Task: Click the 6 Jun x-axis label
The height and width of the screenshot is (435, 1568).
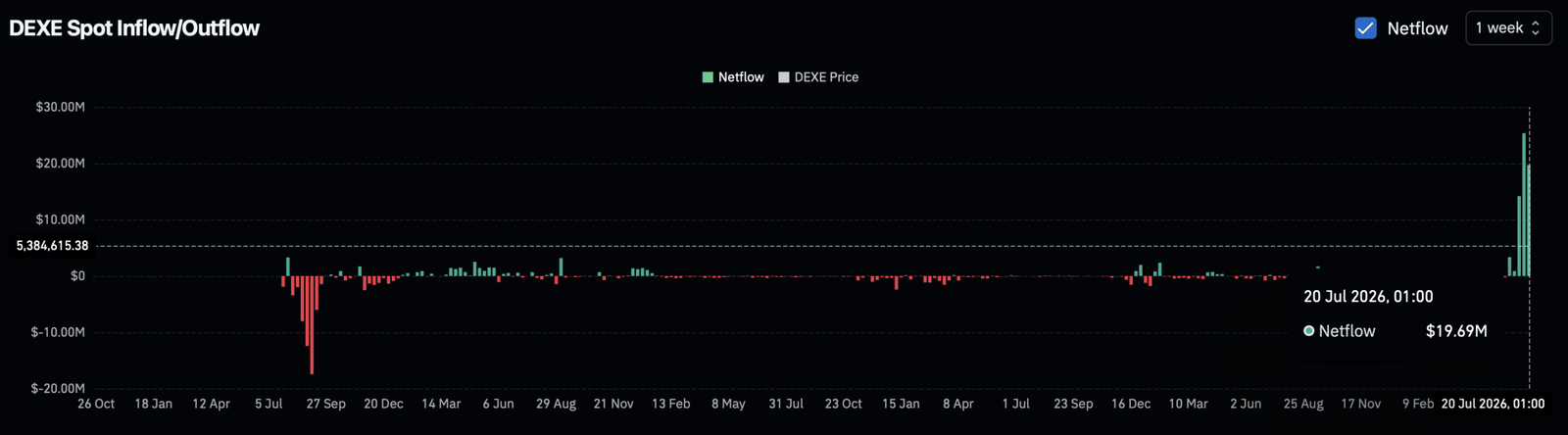Action: 498,404
